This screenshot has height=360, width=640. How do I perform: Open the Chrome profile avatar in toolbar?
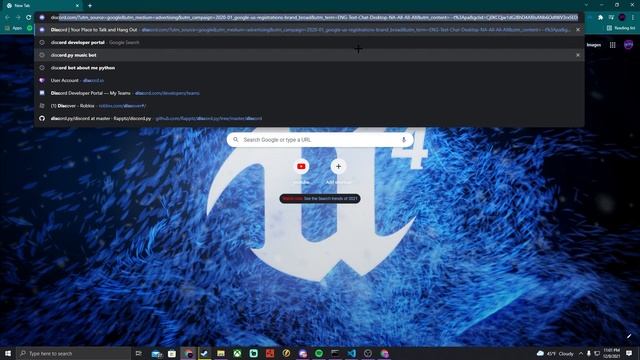(x=622, y=18)
